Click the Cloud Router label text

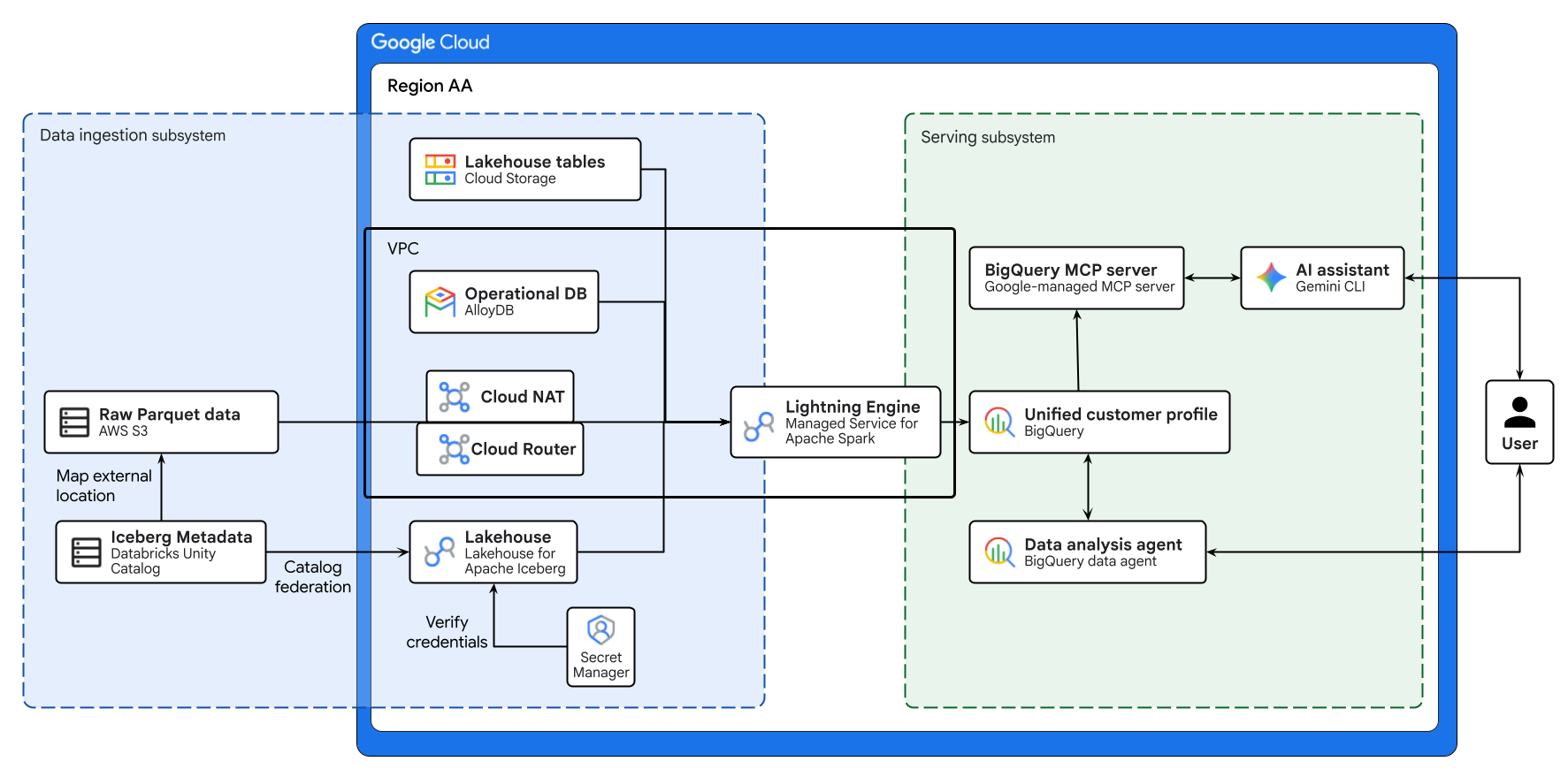click(x=524, y=449)
